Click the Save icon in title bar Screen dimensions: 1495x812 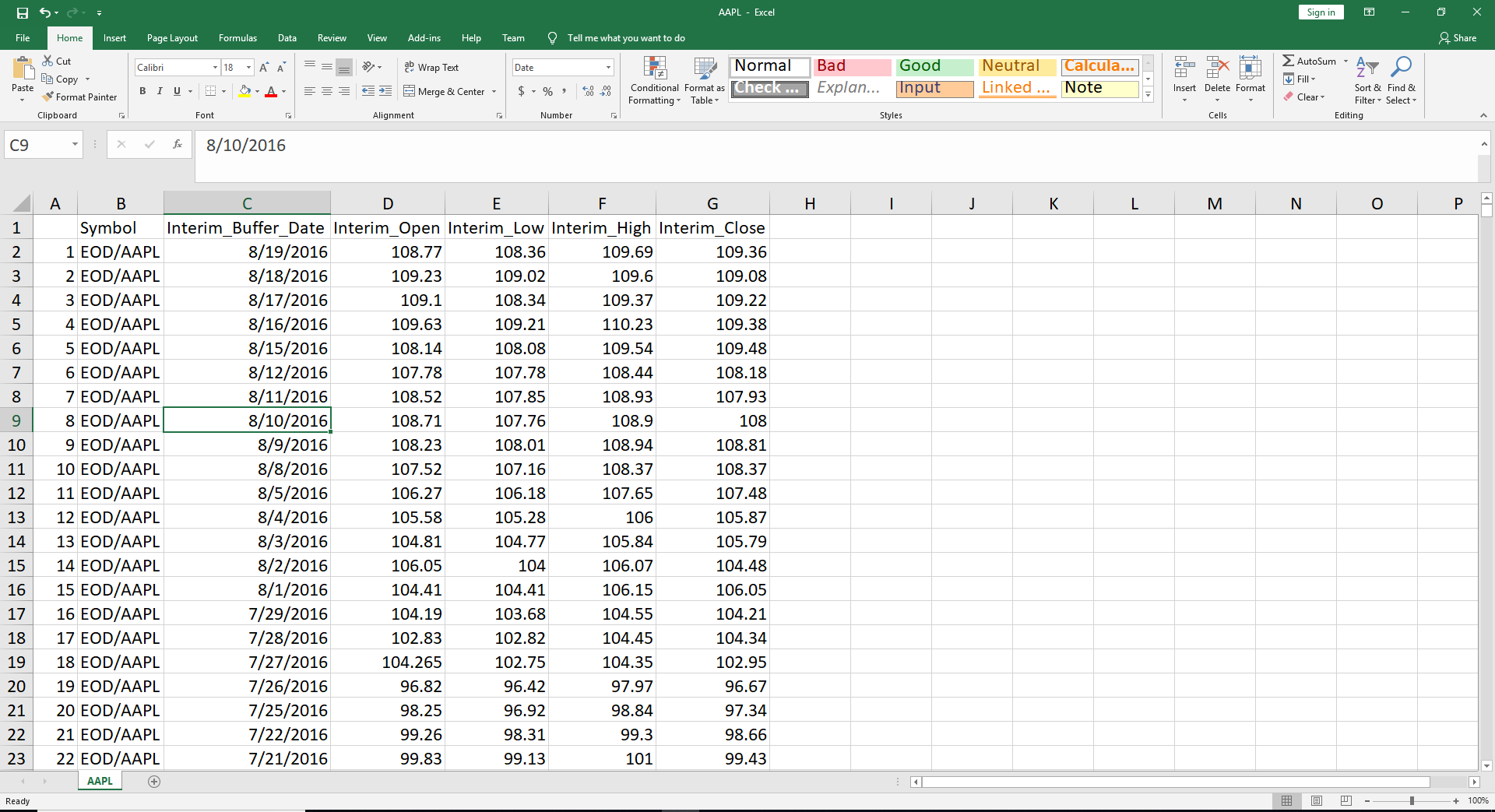[x=22, y=12]
